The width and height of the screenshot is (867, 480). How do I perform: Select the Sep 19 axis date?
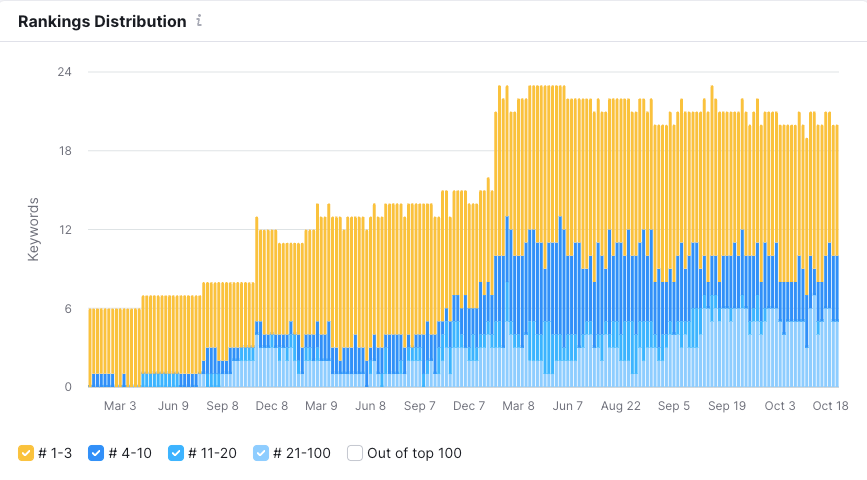(727, 406)
